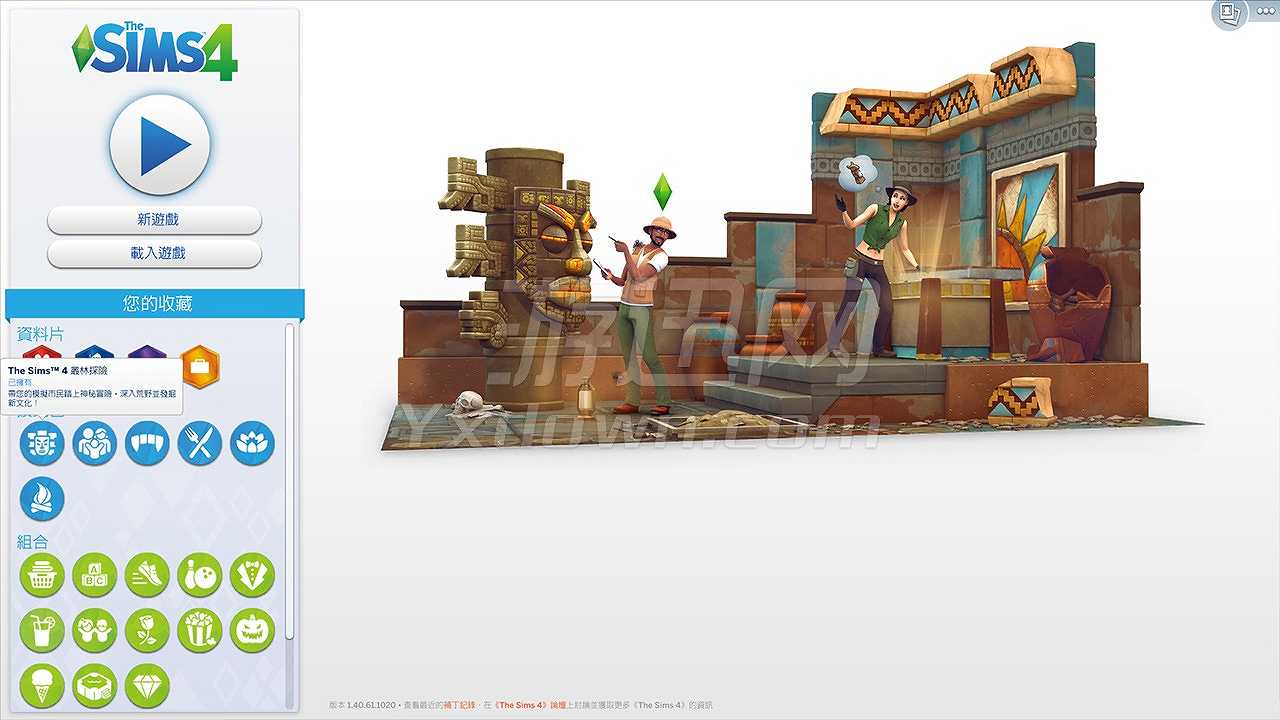
Task: Select the drink glass Backyard Stuff icon
Action: [x=42, y=631]
